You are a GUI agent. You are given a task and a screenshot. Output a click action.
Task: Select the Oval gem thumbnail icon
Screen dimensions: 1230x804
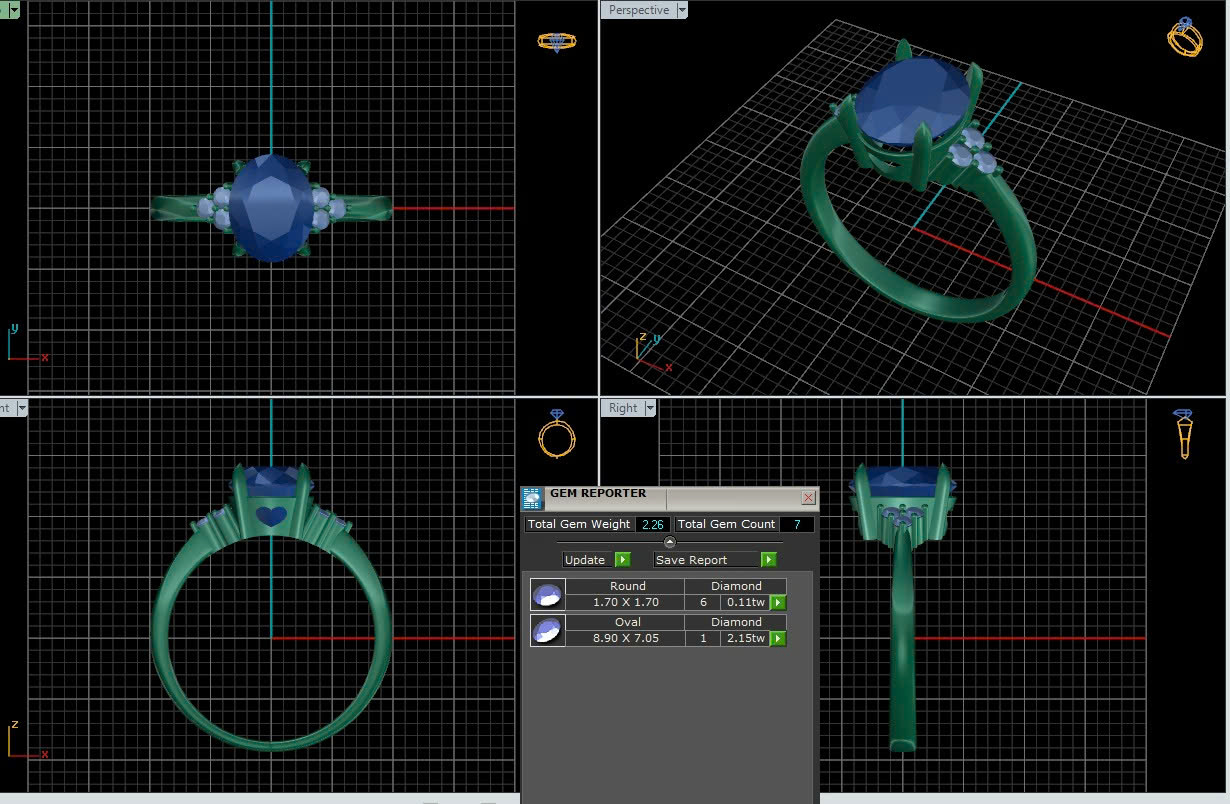(x=547, y=631)
